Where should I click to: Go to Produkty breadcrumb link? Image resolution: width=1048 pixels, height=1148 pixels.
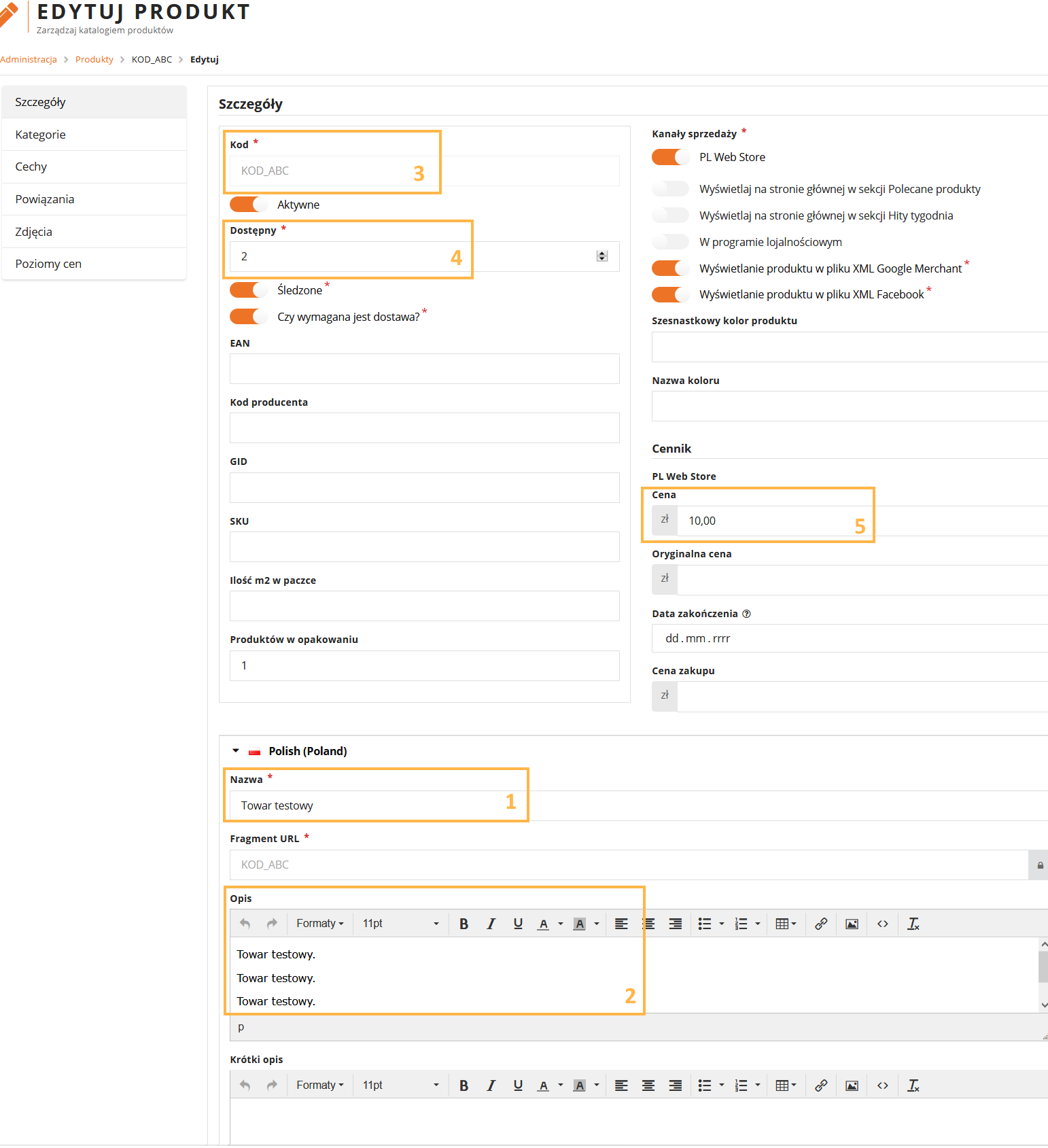point(94,60)
